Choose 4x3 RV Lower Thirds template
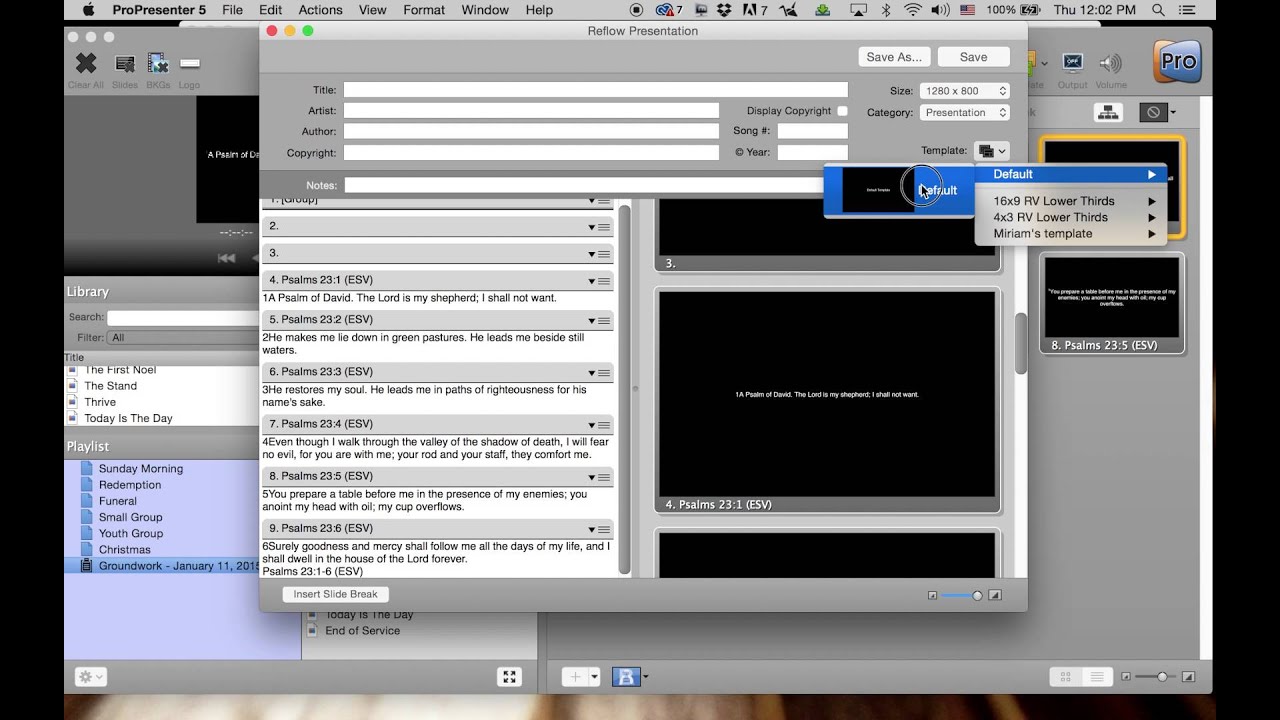Viewport: 1280px width, 720px height. click(1071, 217)
